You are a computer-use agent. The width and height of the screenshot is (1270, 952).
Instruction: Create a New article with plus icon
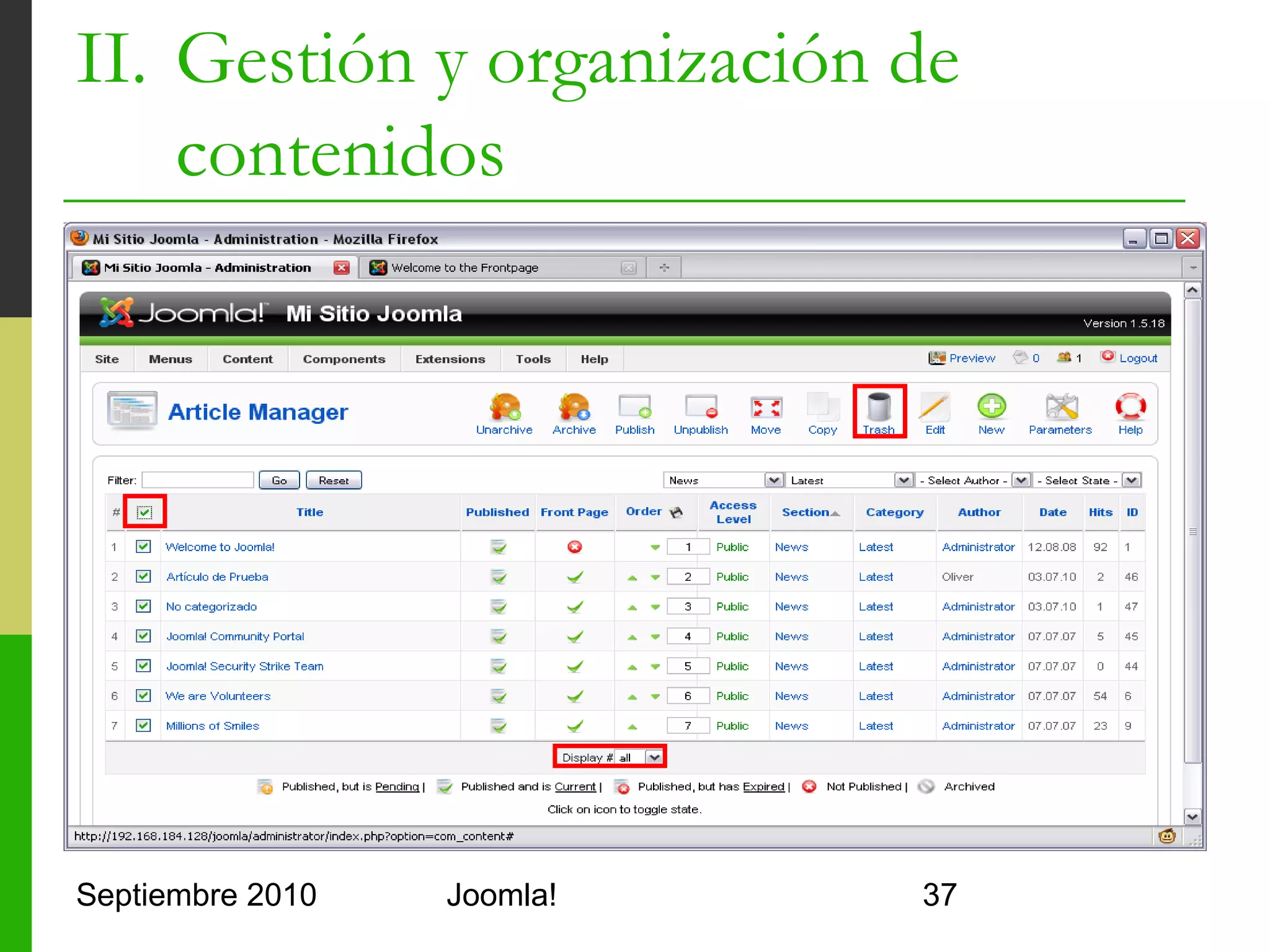[991, 413]
